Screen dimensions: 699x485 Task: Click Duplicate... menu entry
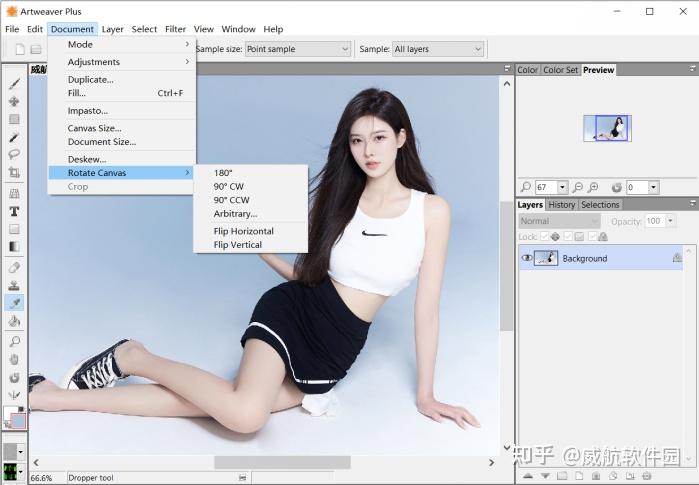[x=121, y=79]
